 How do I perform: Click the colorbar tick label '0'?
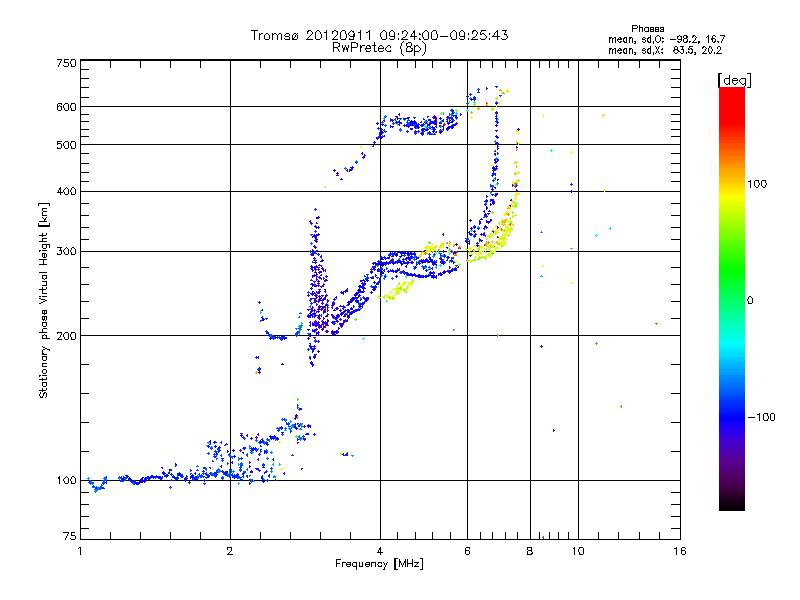pos(750,301)
